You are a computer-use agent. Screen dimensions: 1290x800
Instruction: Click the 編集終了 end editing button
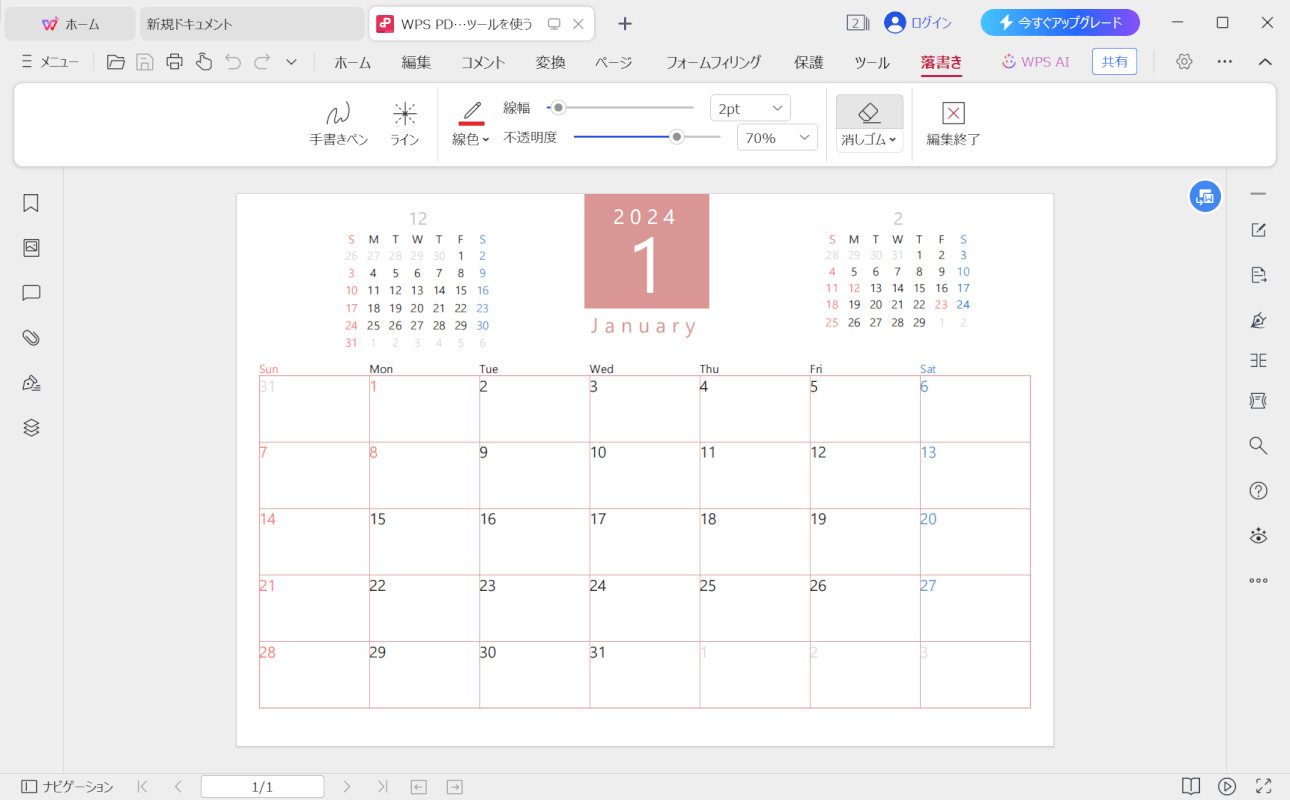(953, 125)
